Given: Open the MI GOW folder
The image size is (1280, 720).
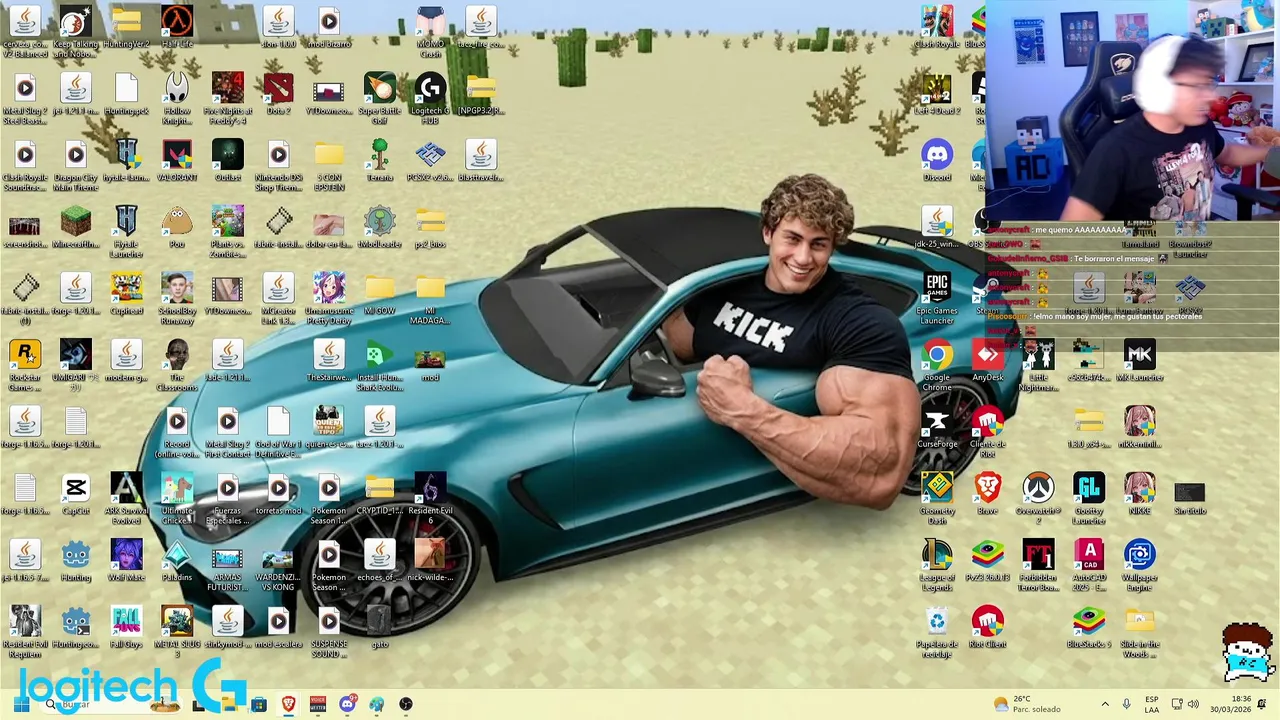Looking at the screenshot, I should 379,288.
